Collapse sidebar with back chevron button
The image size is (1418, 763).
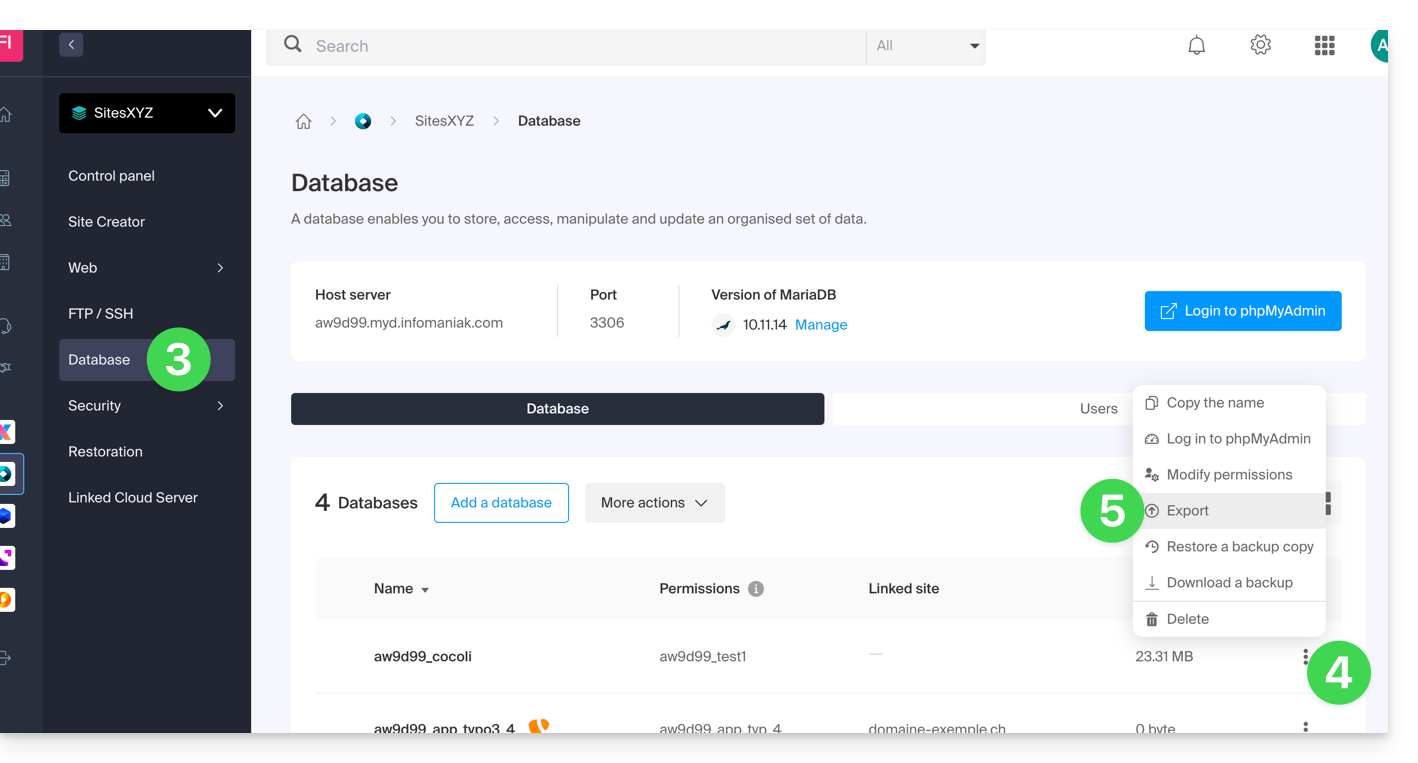tap(71, 45)
